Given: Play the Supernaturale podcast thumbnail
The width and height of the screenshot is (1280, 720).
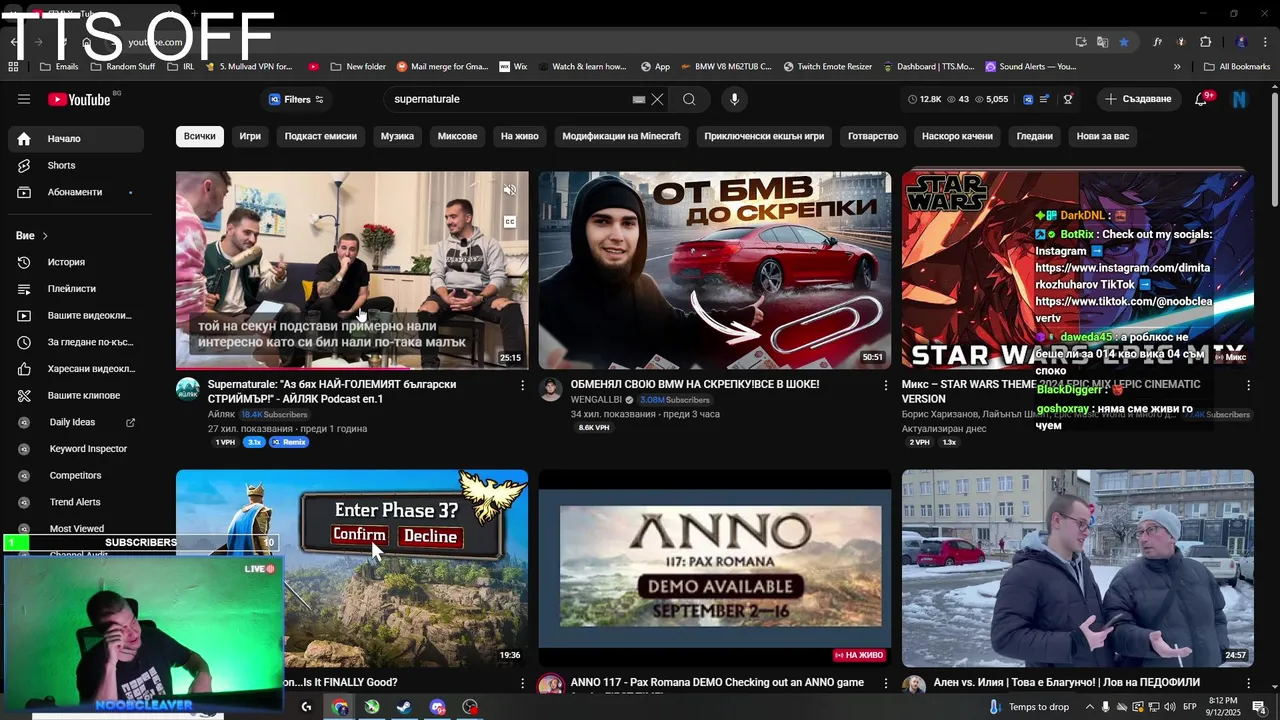Looking at the screenshot, I should pos(352,270).
